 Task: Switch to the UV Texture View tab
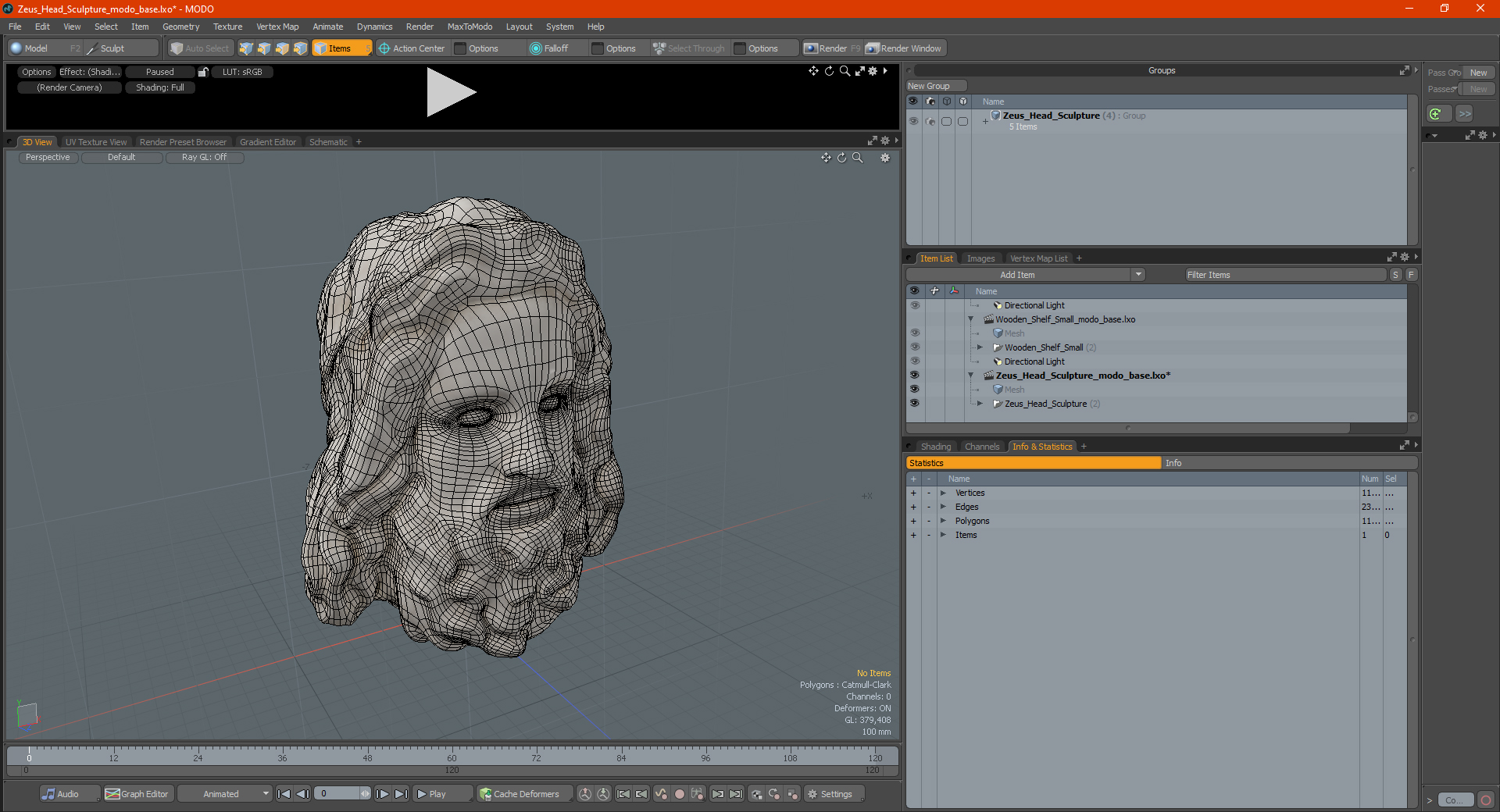click(95, 142)
